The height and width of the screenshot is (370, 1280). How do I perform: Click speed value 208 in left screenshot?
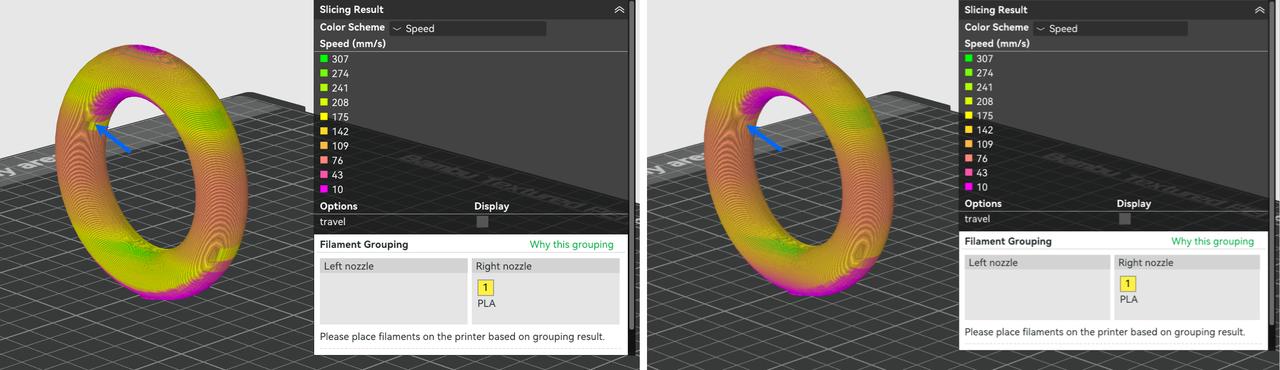(x=340, y=102)
